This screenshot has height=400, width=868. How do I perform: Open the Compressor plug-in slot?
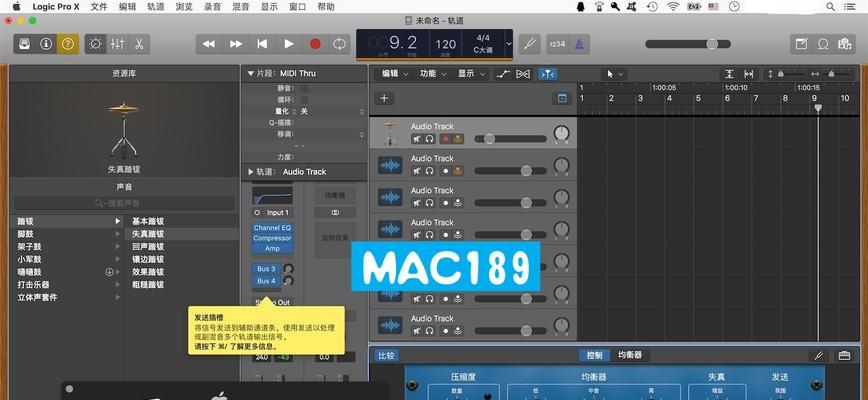(272, 238)
